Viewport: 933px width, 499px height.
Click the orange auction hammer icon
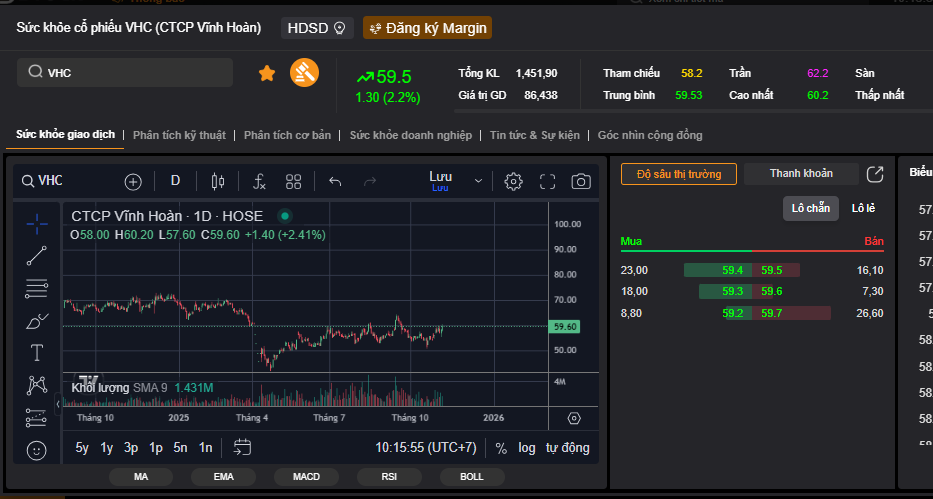point(304,73)
